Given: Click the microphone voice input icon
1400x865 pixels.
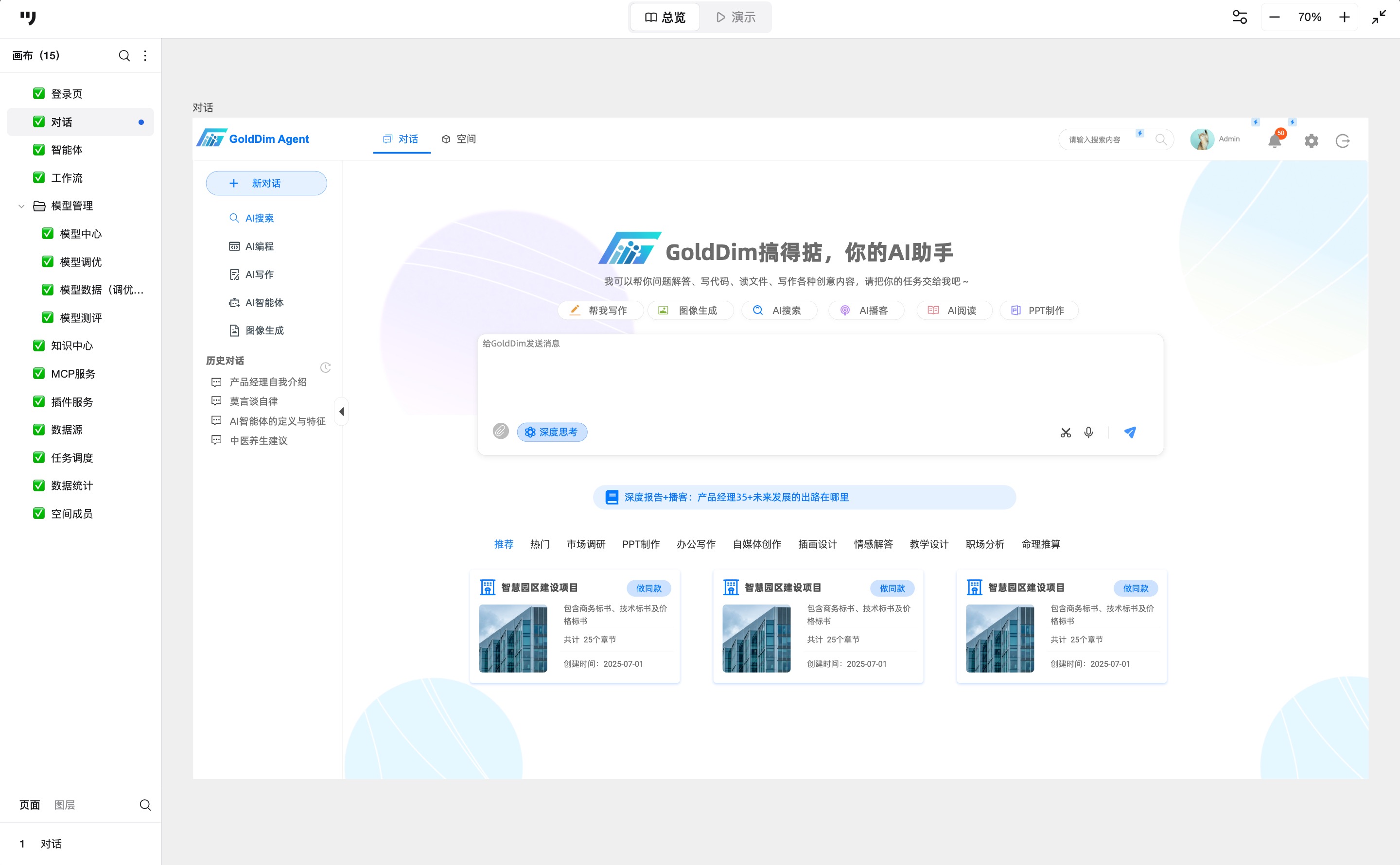Looking at the screenshot, I should point(1088,432).
